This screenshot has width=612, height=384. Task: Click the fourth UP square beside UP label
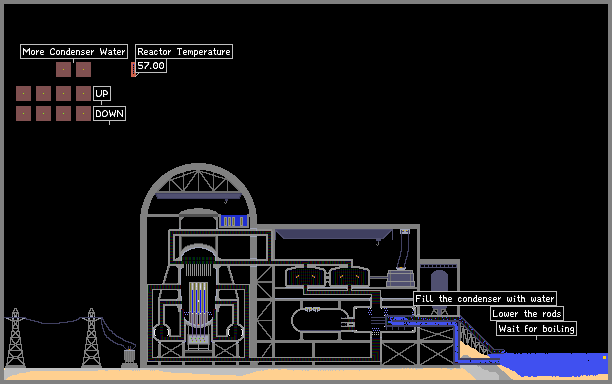click(x=83, y=94)
